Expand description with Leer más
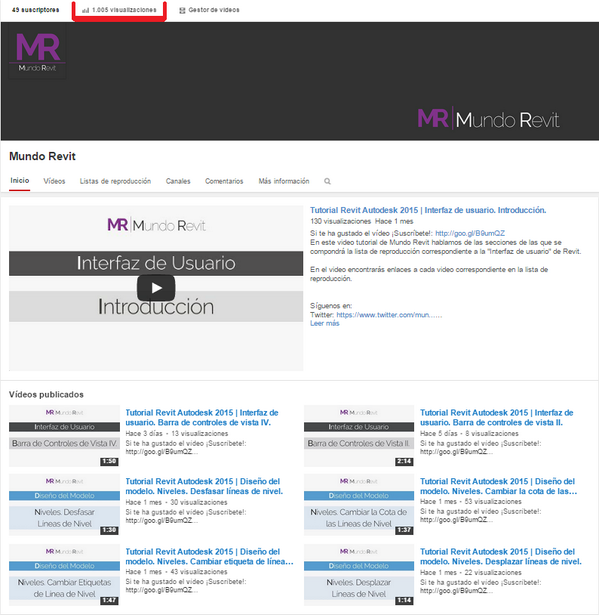The width and height of the screenshot is (599, 615). (x=324, y=324)
